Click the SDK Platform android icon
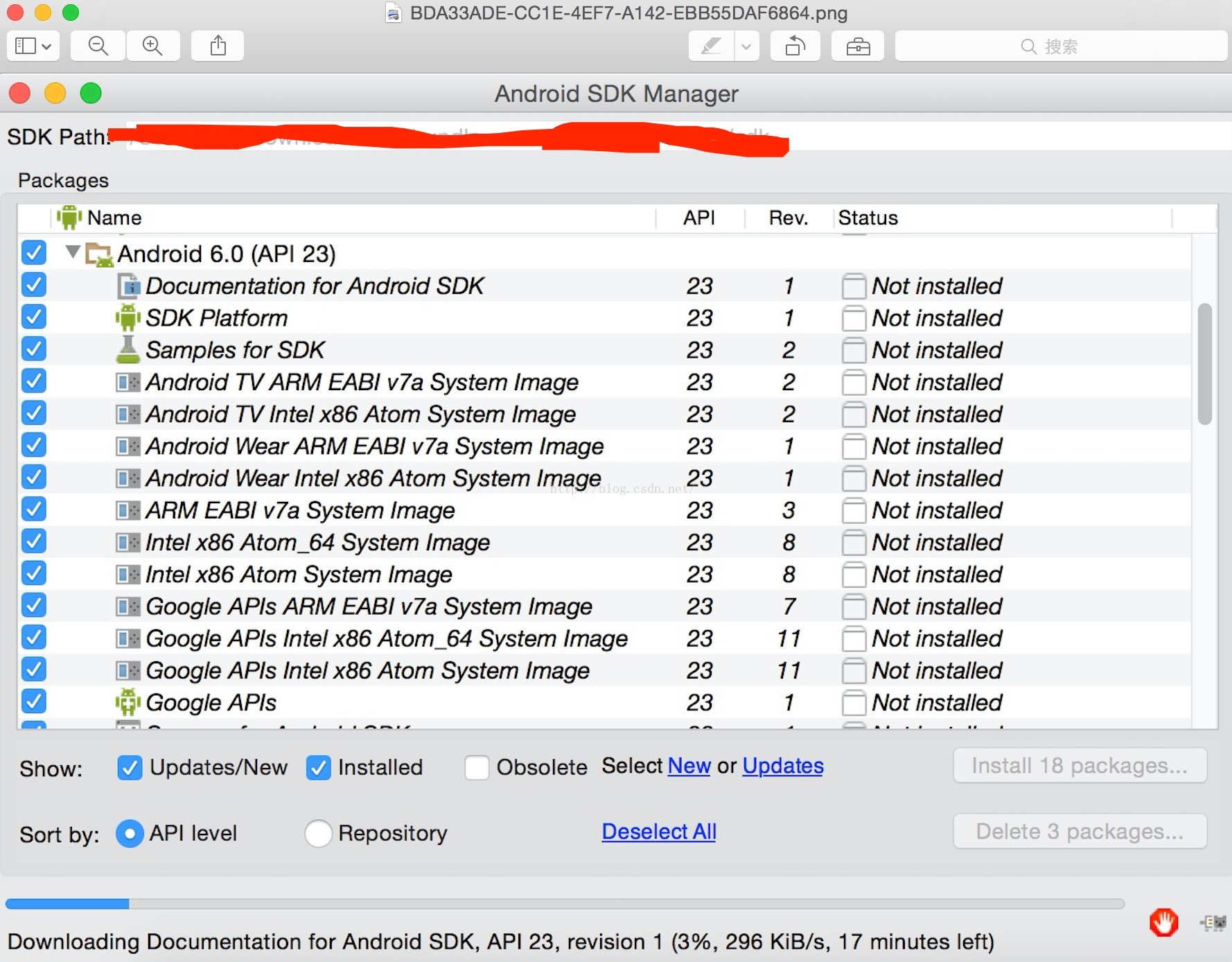 (128, 317)
